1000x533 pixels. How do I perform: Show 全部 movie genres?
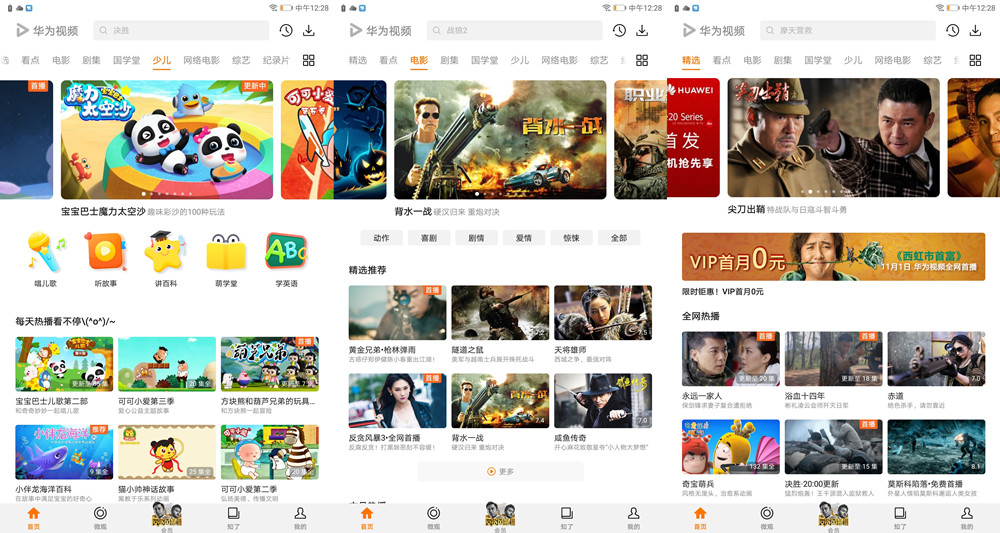619,238
